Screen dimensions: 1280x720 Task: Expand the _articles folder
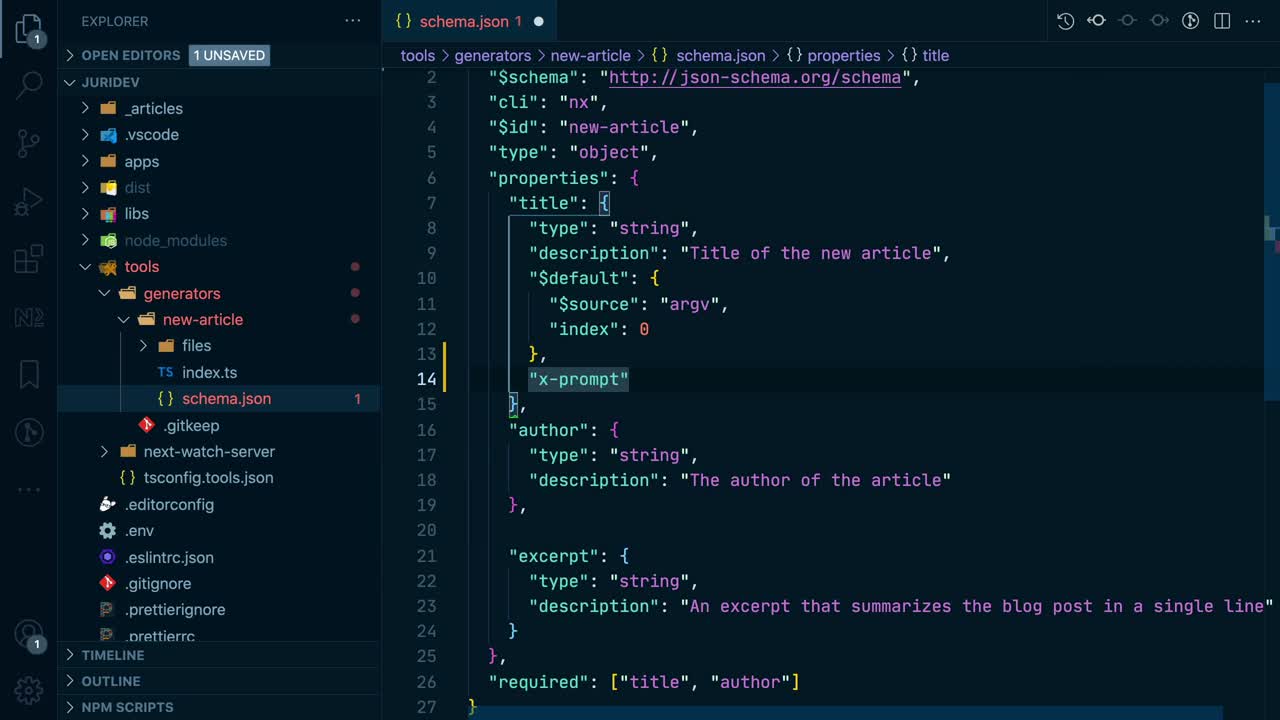pyautogui.click(x=154, y=108)
